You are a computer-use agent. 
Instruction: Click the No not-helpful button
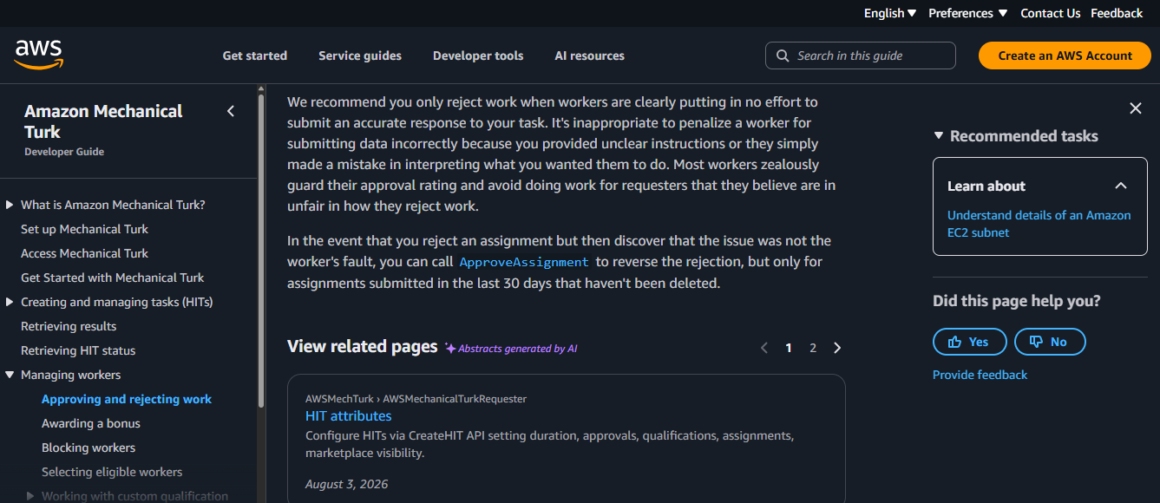[x=1050, y=342]
